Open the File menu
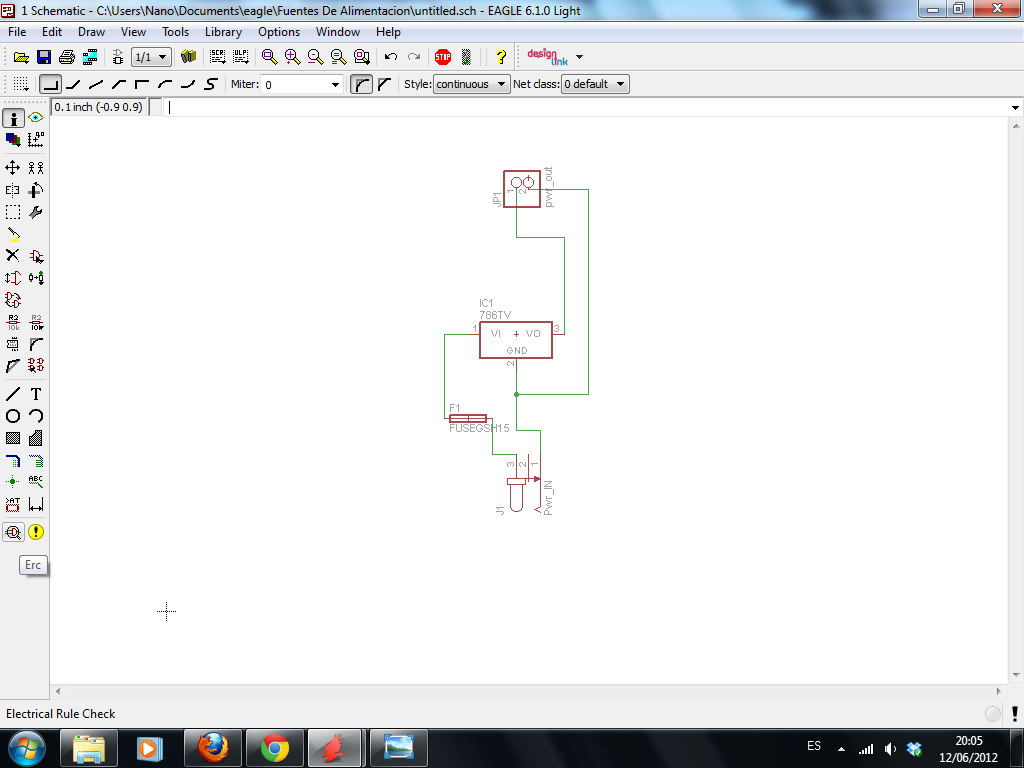This screenshot has width=1024, height=768. point(17,32)
